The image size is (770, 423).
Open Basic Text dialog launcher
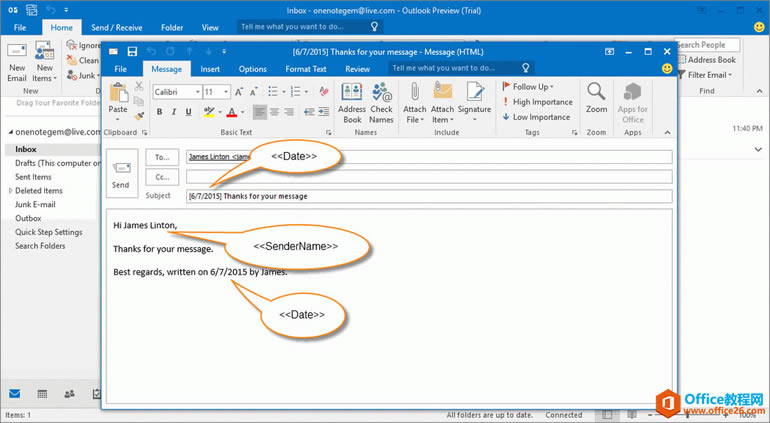[x=329, y=133]
